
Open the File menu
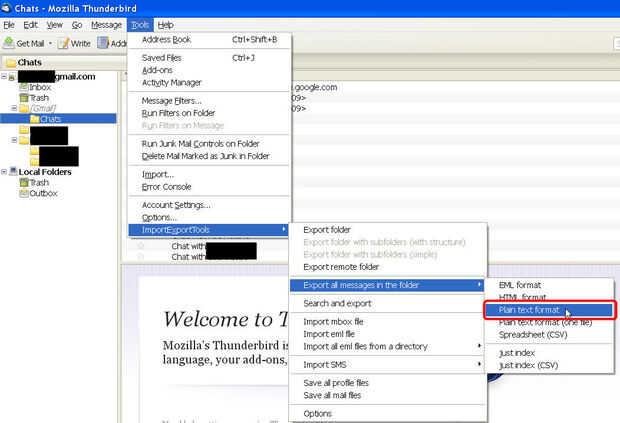[x=9, y=25]
